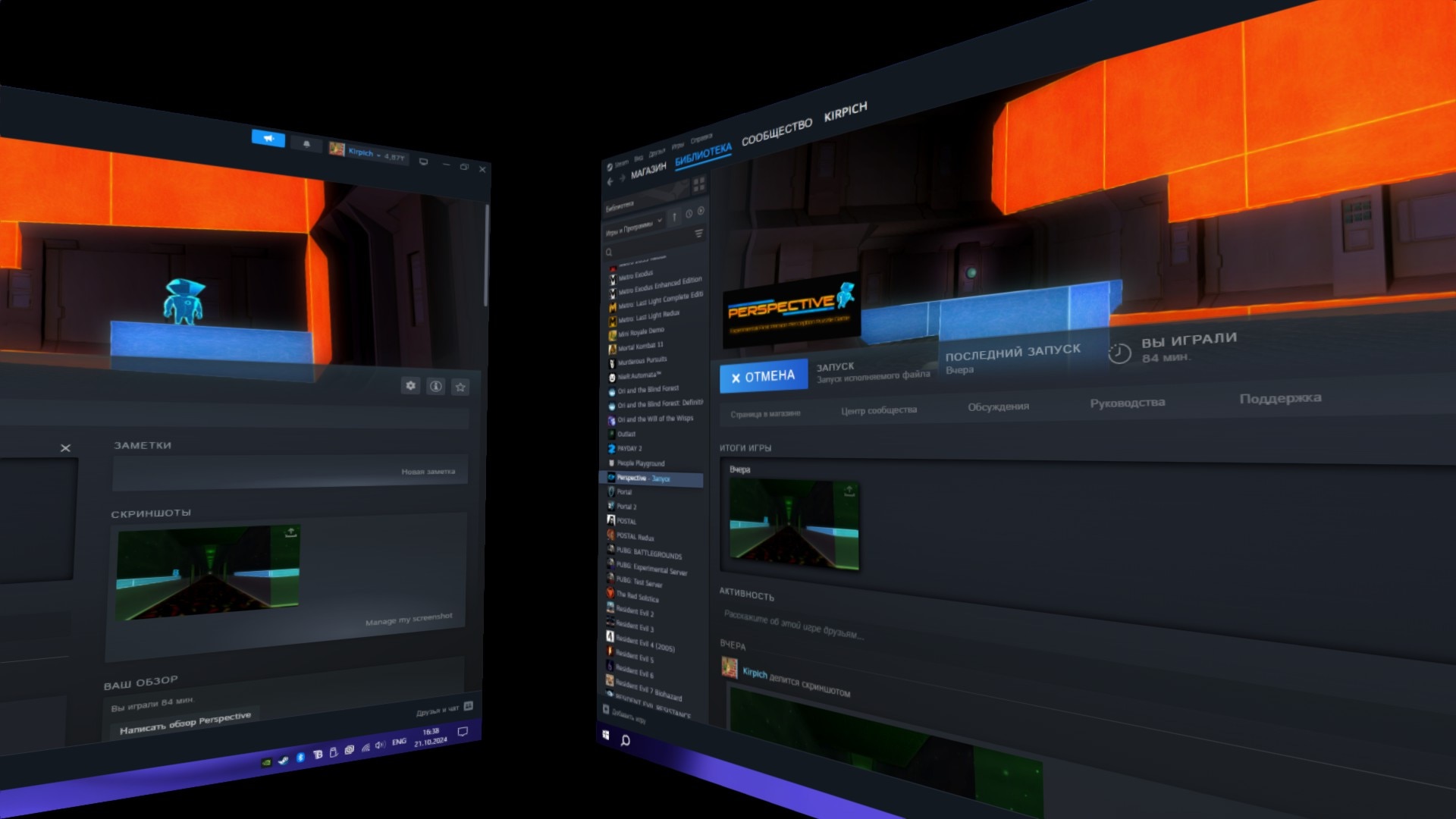1456x819 pixels.
Task: Open the Bluetooth tray icon
Action: (300, 758)
